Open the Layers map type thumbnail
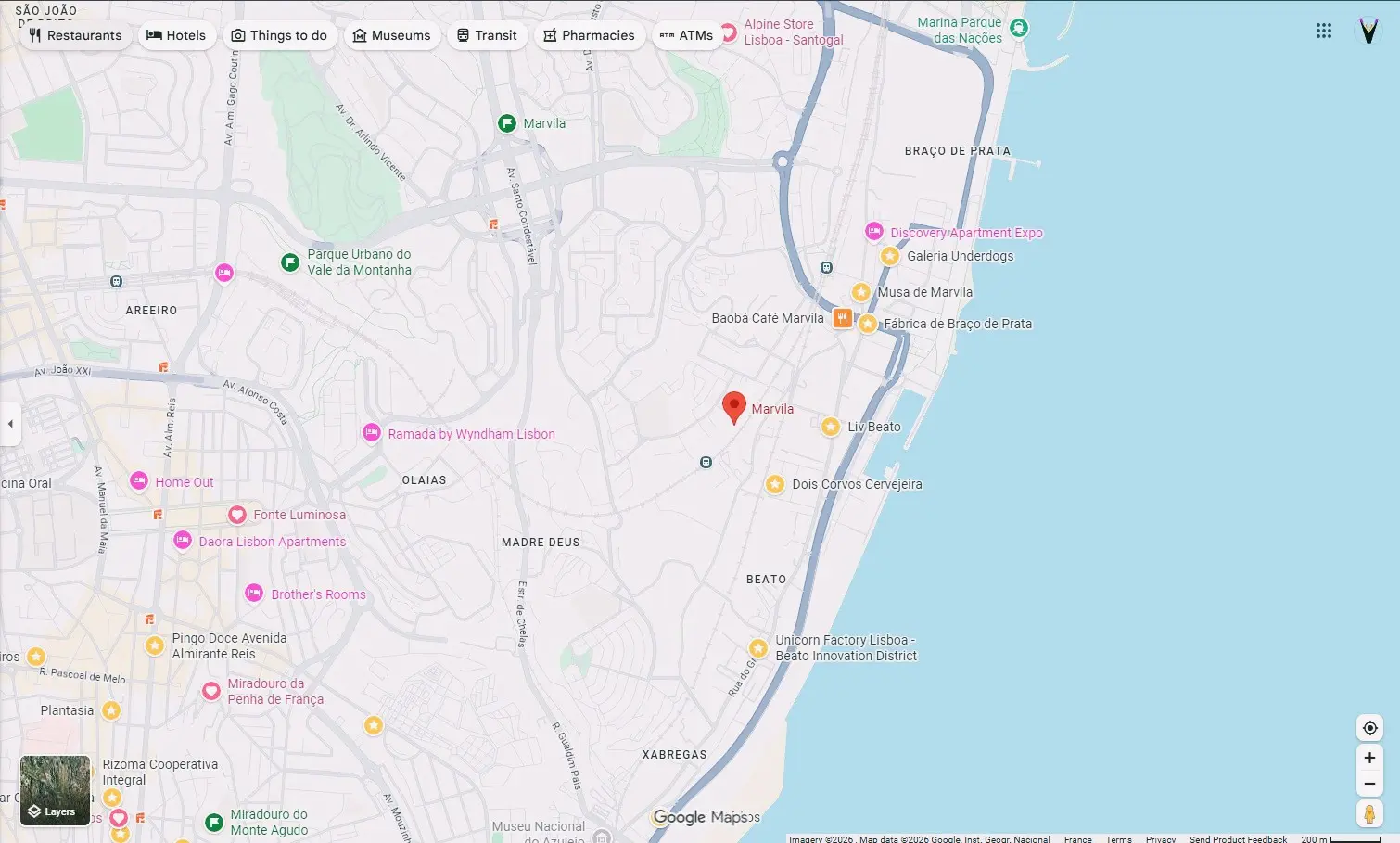This screenshot has height=843, width=1400. (x=56, y=790)
